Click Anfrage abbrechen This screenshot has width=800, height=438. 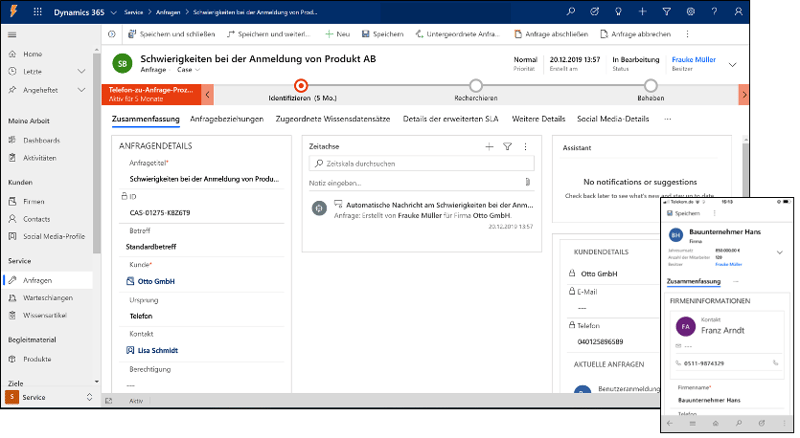click(x=636, y=34)
